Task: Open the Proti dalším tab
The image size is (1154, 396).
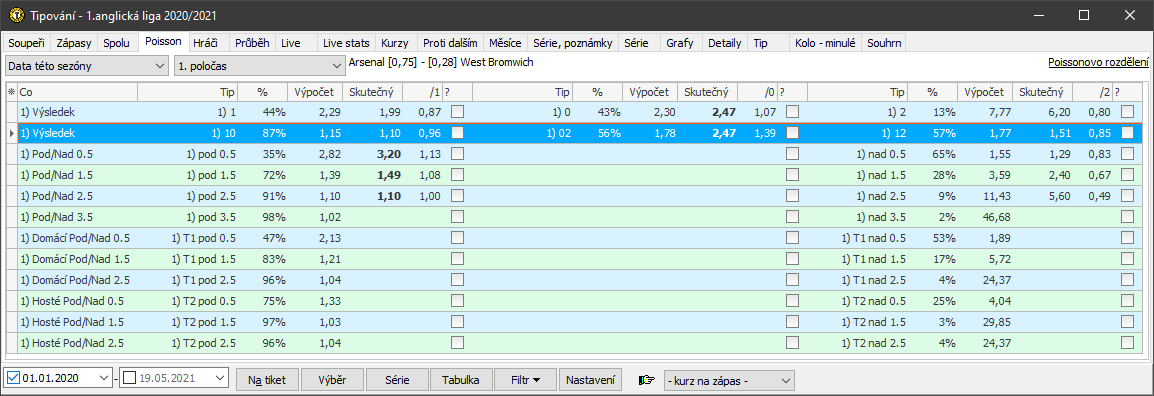Action: (x=450, y=43)
